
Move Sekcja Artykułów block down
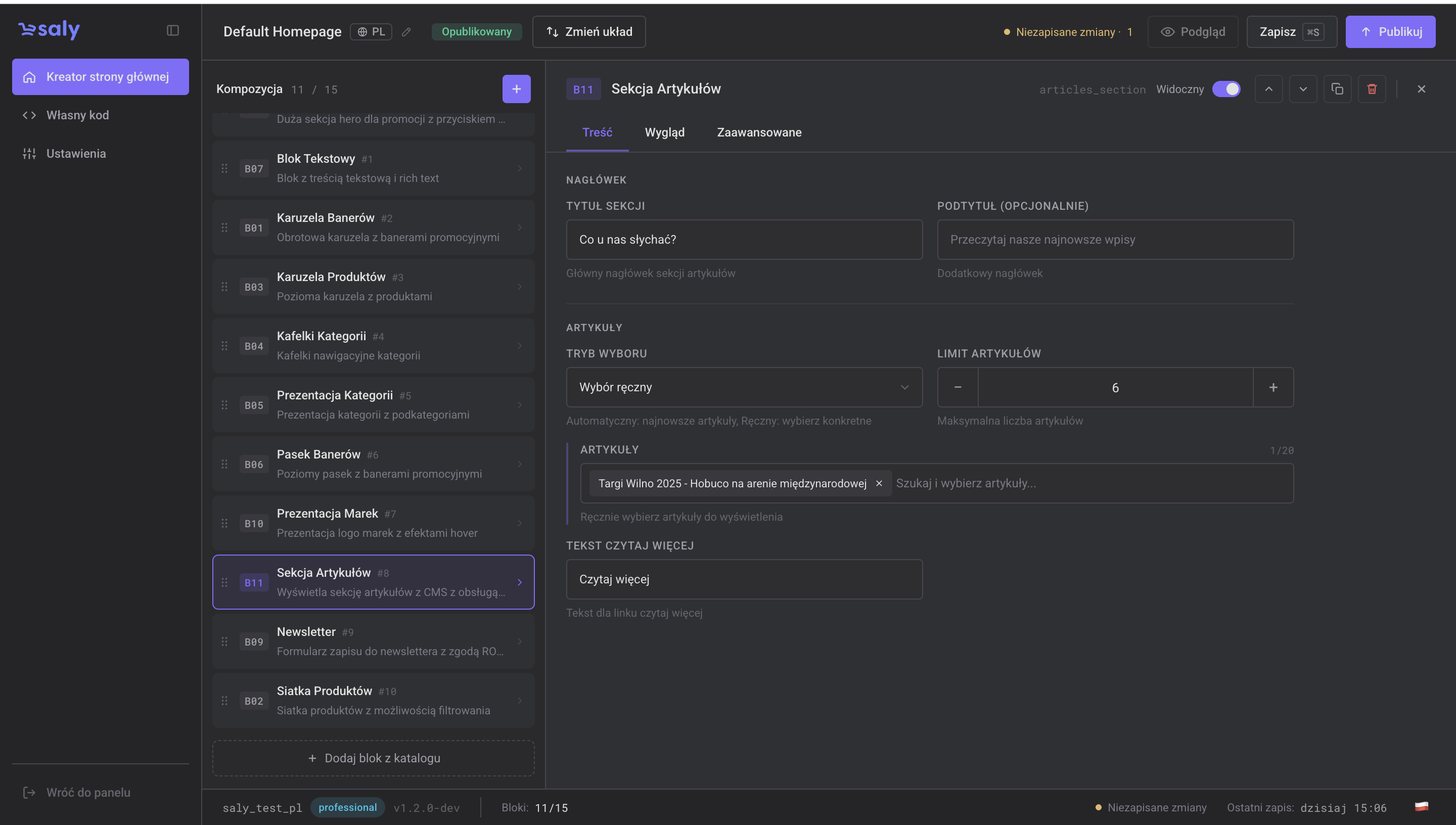click(x=1303, y=89)
